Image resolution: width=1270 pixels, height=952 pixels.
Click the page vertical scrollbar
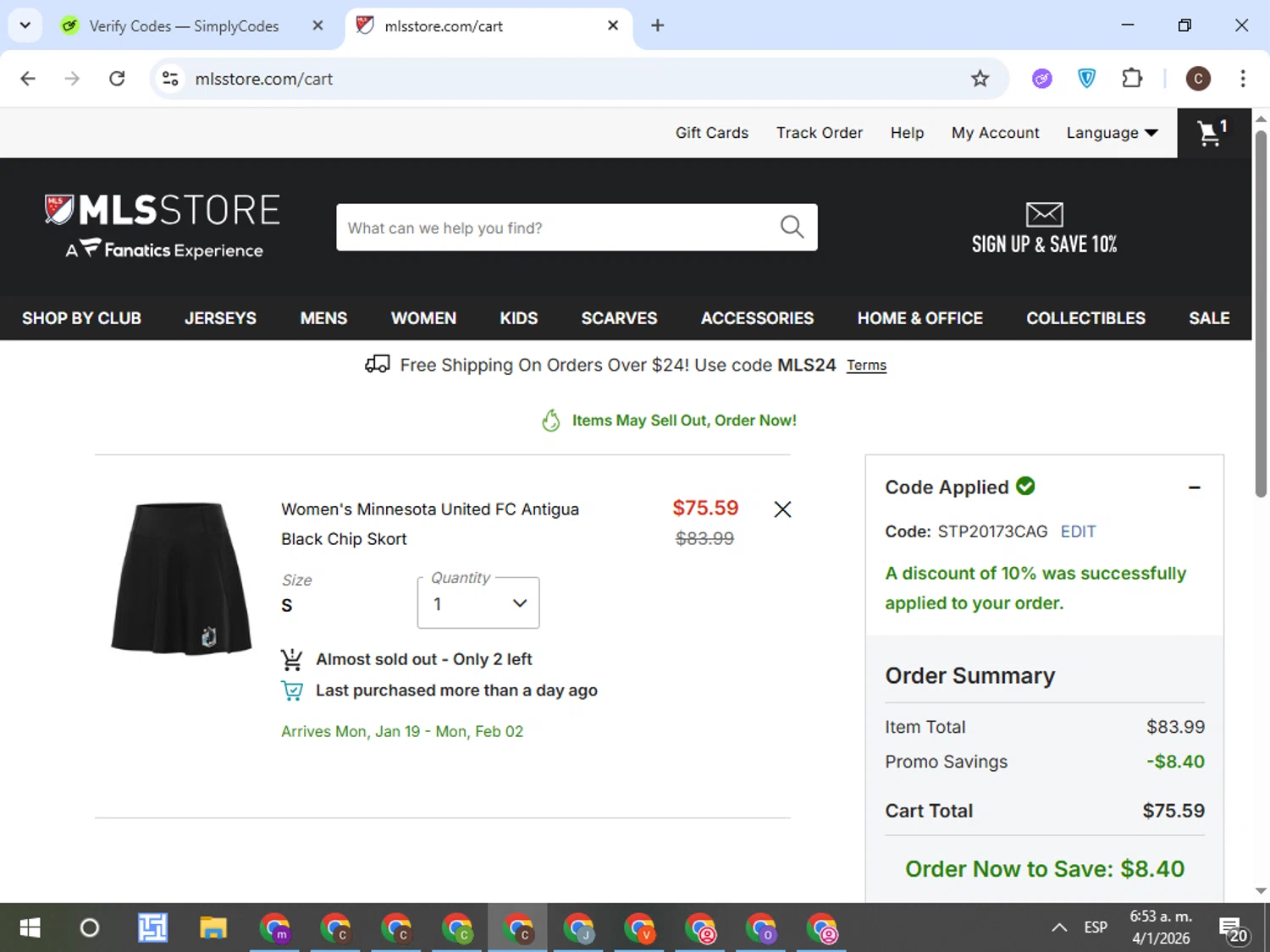[1260, 313]
